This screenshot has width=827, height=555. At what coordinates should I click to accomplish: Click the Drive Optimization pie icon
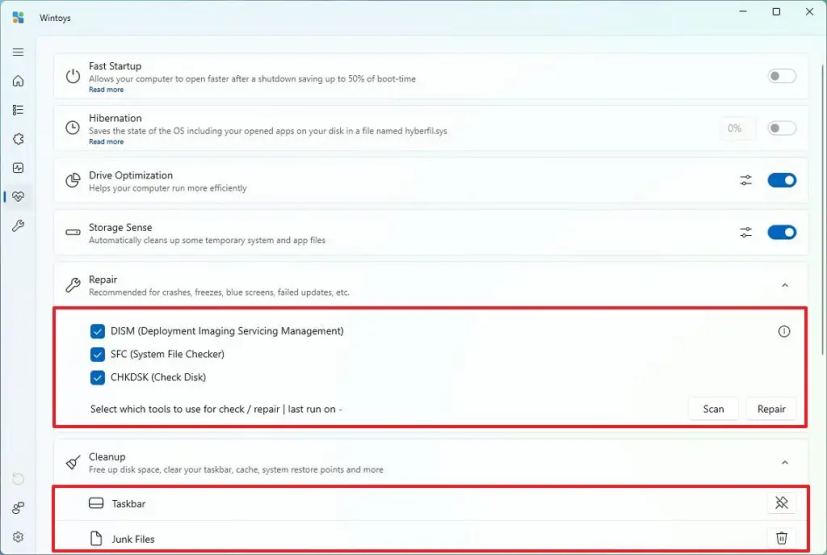tap(73, 180)
